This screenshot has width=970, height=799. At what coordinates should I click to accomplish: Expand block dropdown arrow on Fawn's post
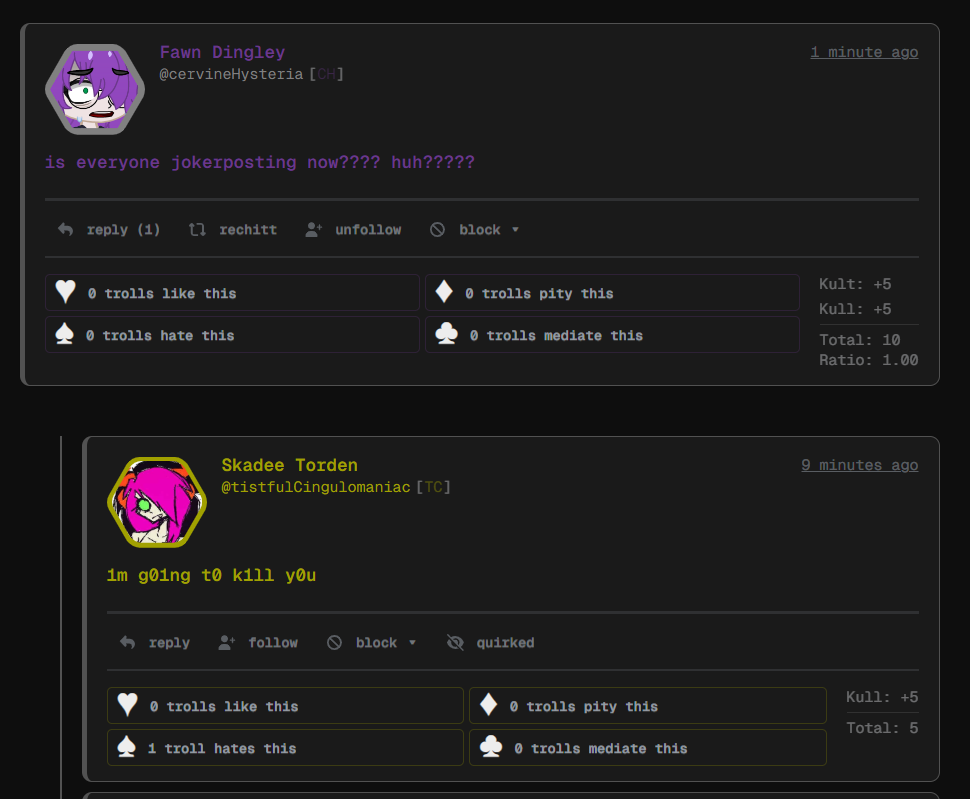[x=515, y=229]
